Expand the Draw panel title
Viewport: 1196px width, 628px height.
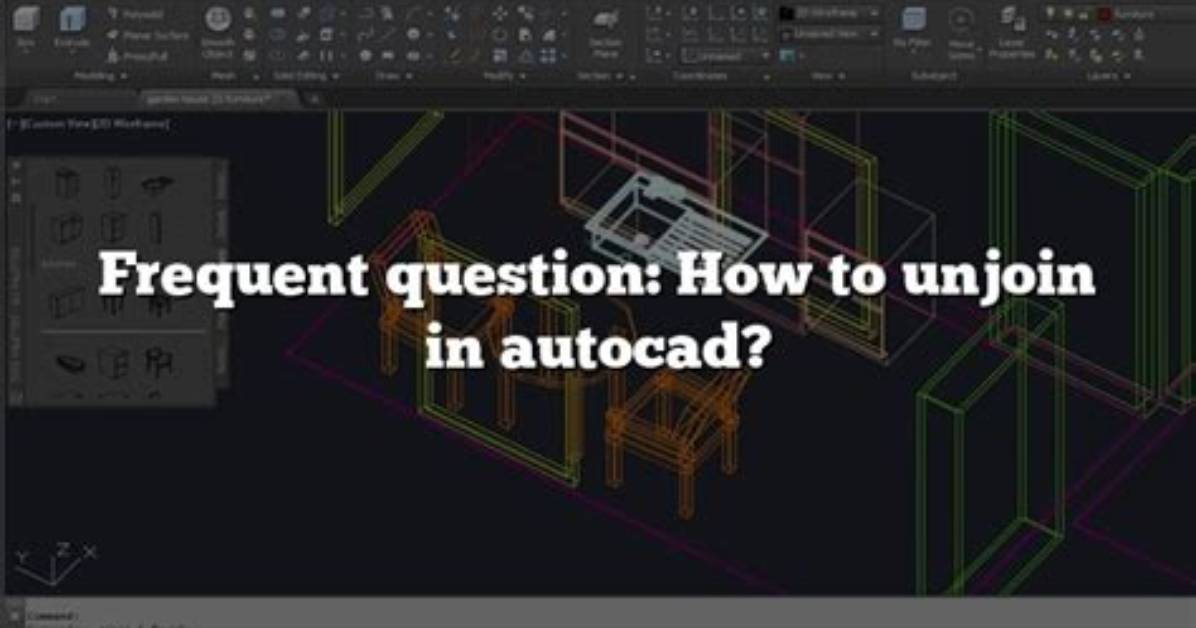coord(394,76)
